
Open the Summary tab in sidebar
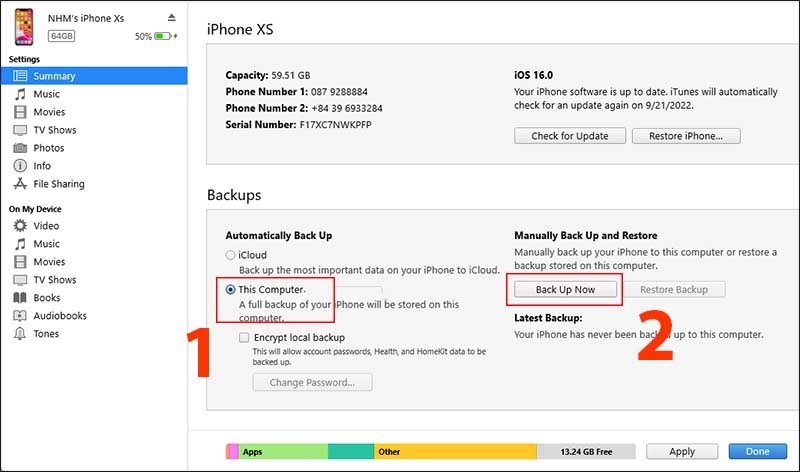(54, 76)
